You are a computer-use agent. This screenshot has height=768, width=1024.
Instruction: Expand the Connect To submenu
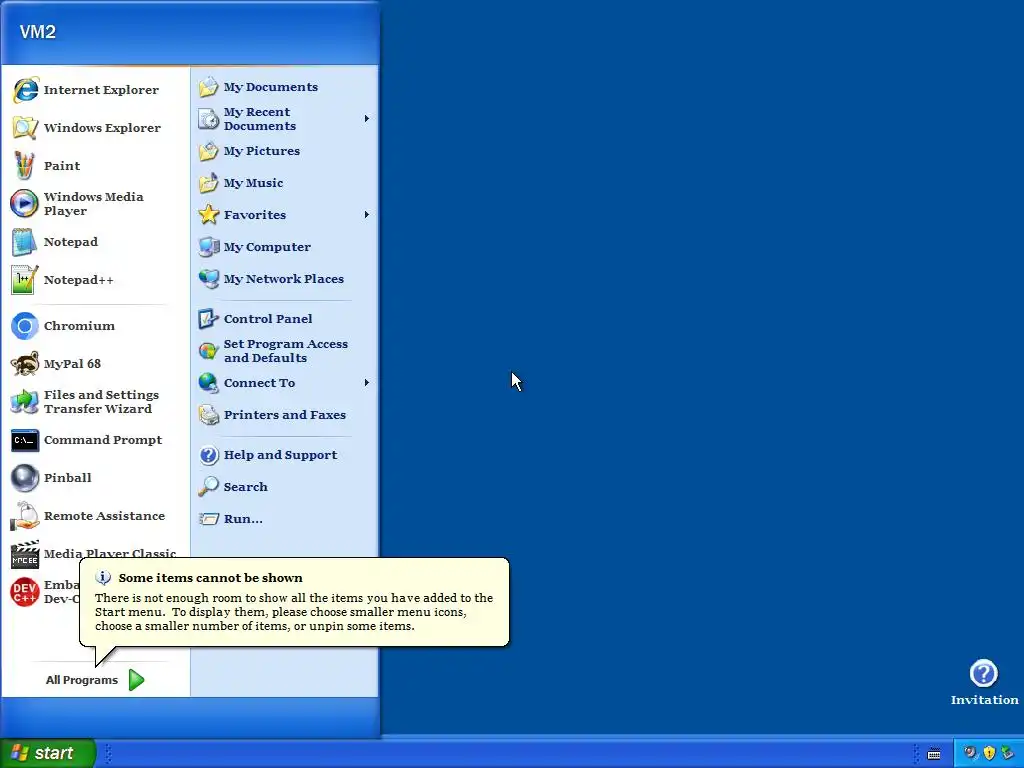[285, 383]
